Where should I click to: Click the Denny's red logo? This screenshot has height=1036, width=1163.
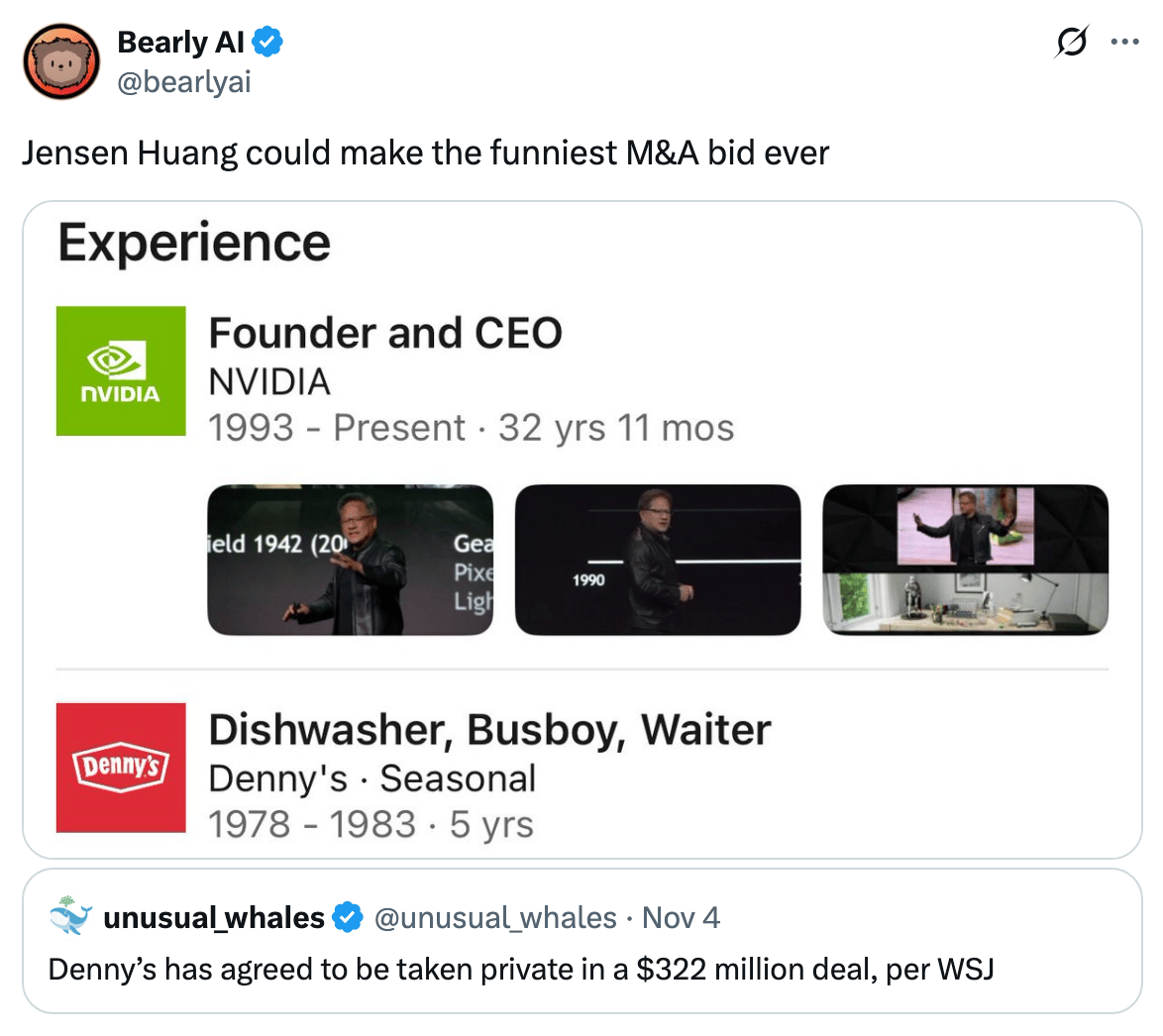(x=121, y=768)
